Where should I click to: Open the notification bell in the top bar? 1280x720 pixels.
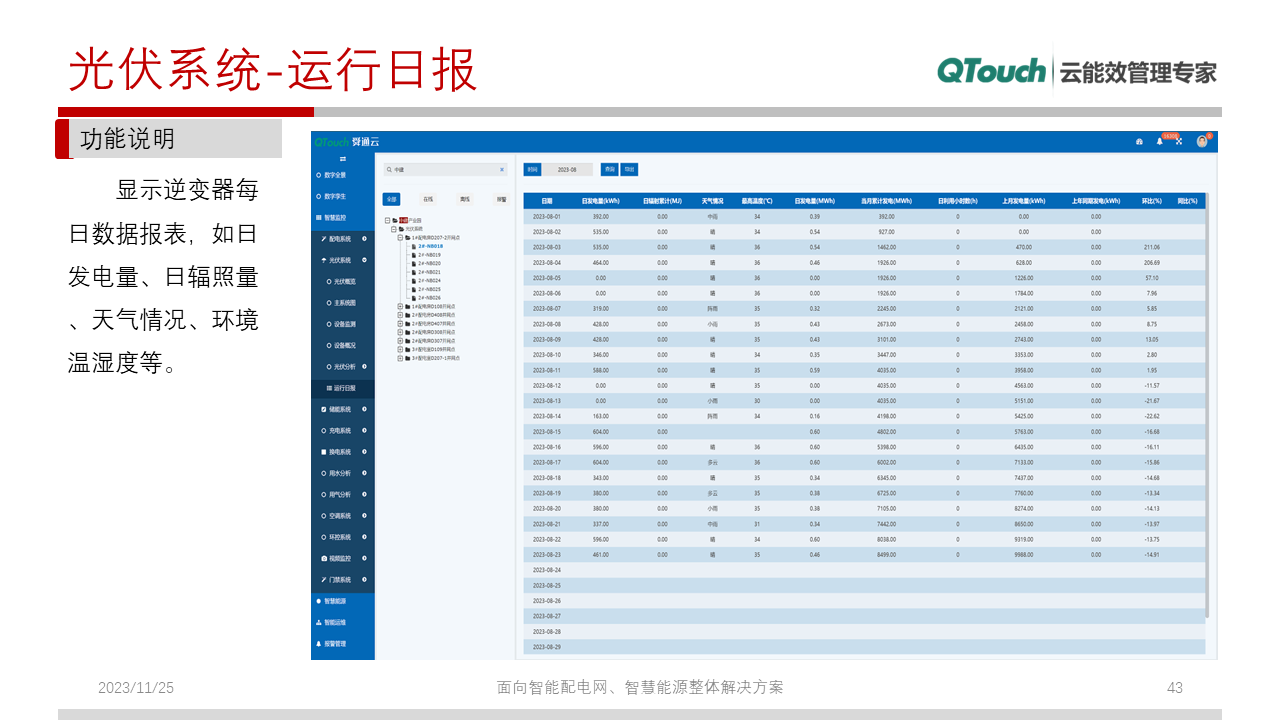pos(1160,141)
